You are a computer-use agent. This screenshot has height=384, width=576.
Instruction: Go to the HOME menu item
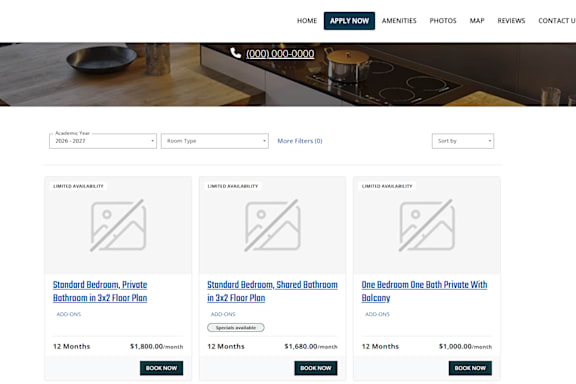coord(307,21)
